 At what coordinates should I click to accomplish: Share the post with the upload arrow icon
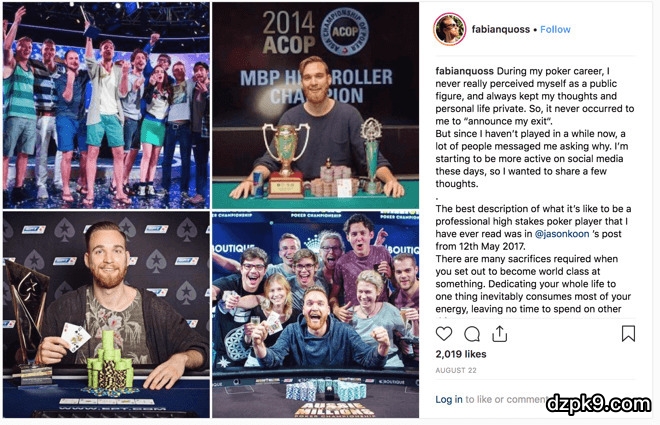[x=499, y=334]
